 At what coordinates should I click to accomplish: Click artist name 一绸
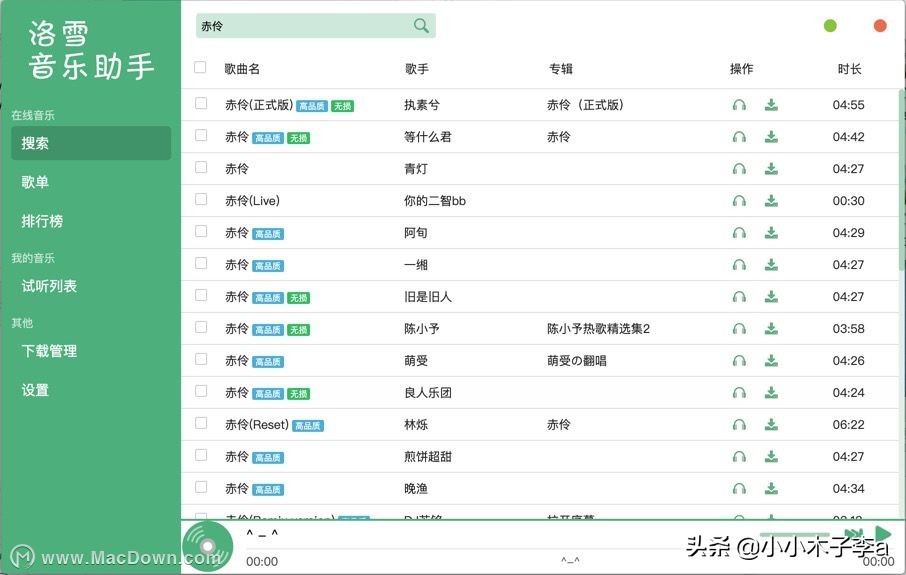[416, 265]
